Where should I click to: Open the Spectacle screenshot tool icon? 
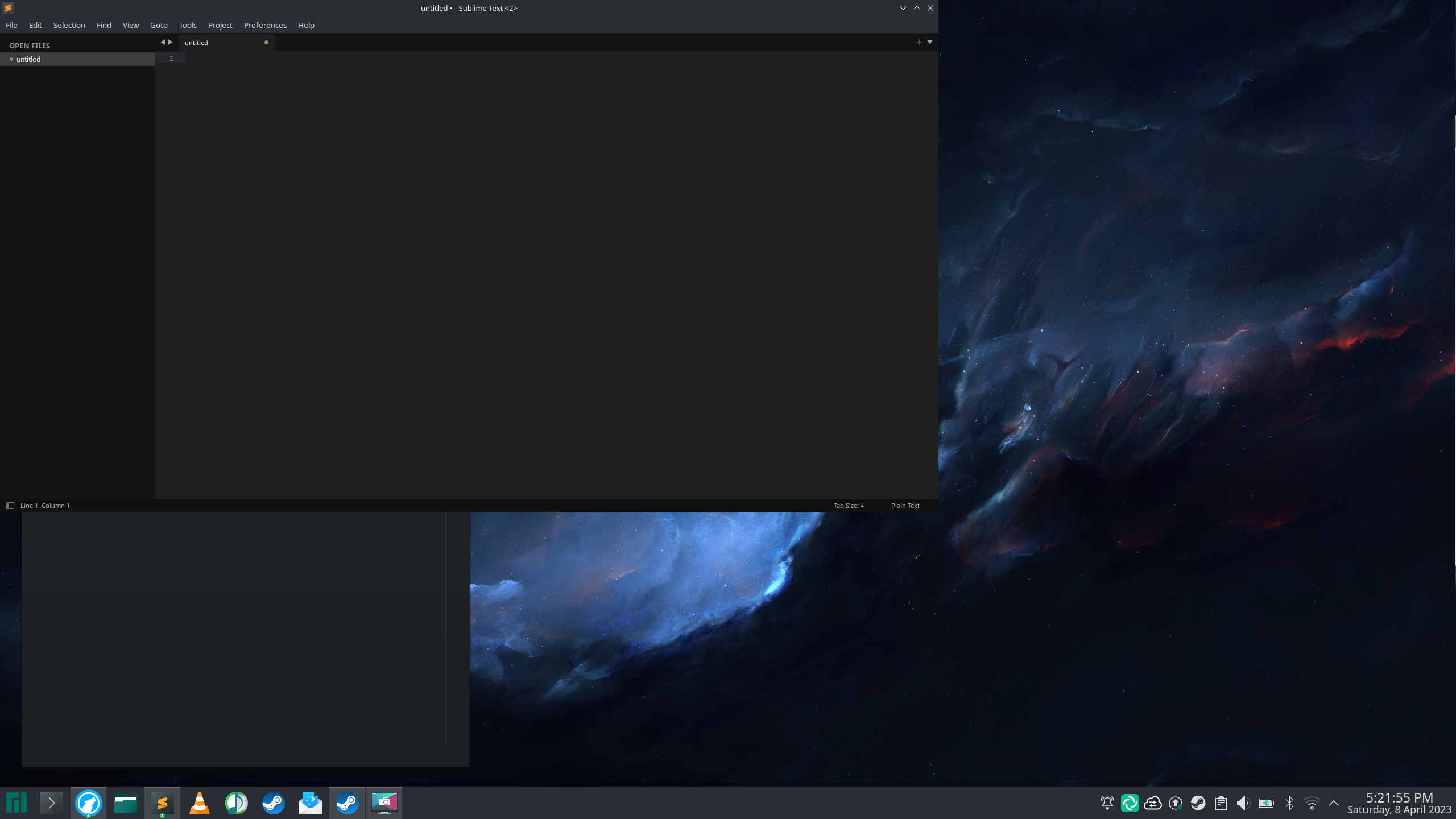click(384, 803)
